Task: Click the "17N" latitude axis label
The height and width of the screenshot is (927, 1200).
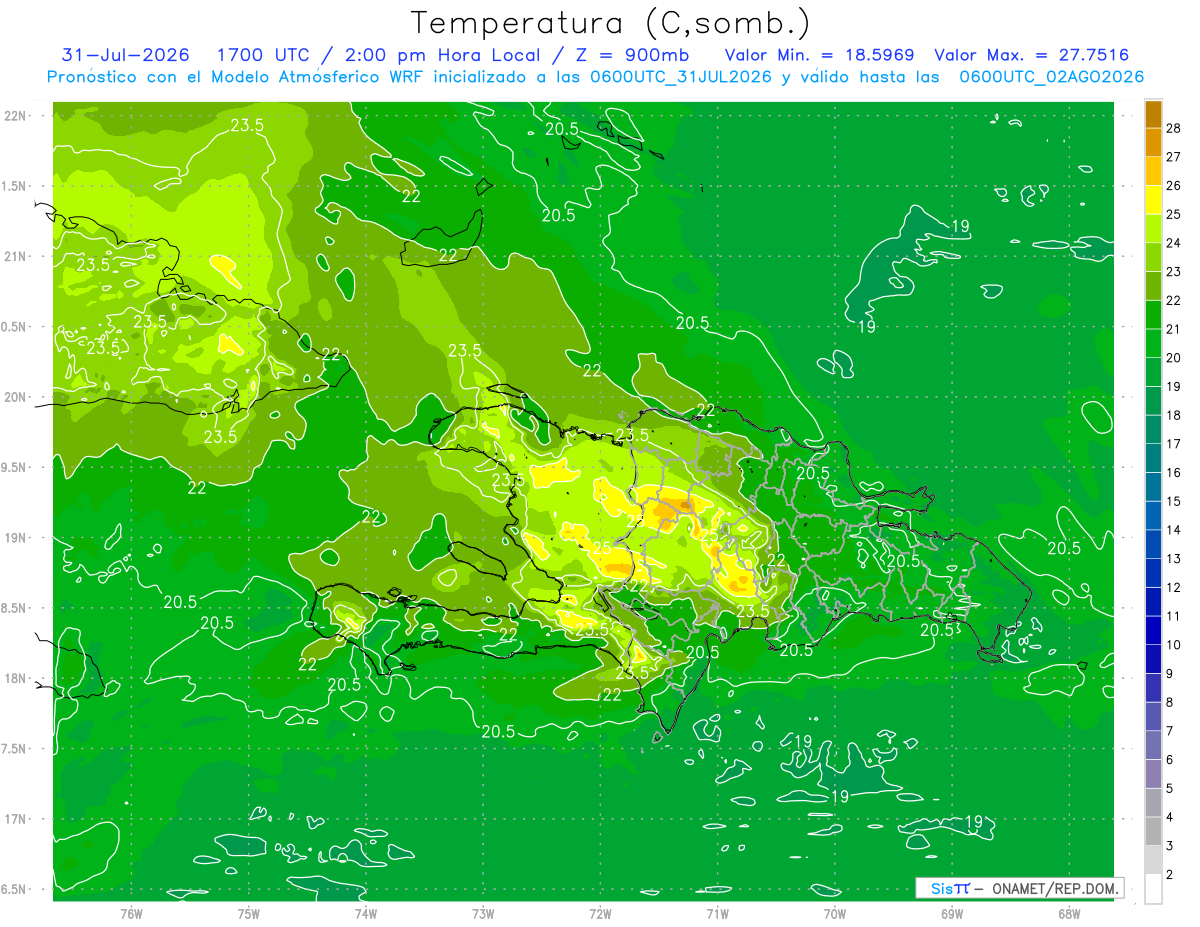Action: (15, 819)
